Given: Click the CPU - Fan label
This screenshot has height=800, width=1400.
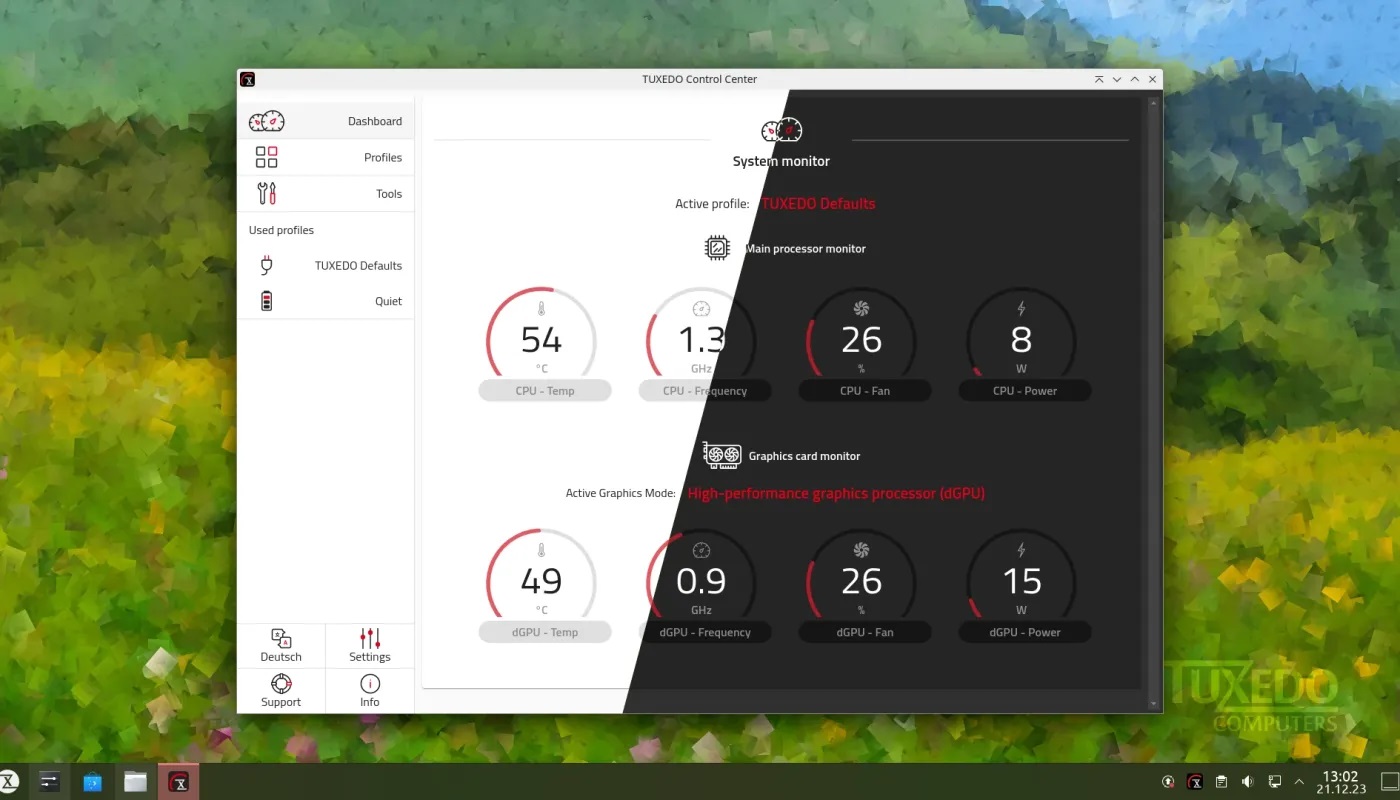Looking at the screenshot, I should (x=865, y=391).
